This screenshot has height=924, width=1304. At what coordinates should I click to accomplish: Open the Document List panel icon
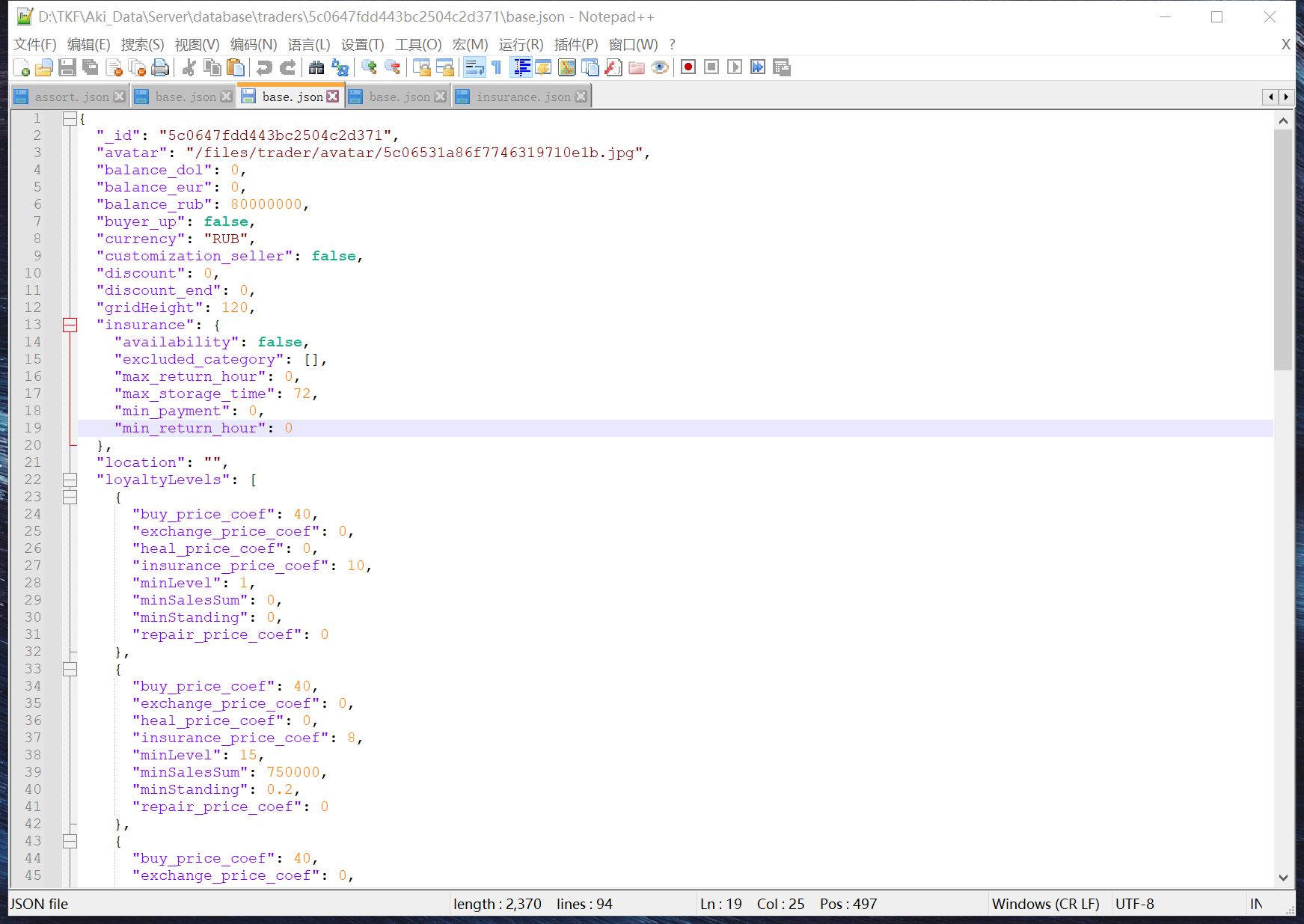(590, 68)
